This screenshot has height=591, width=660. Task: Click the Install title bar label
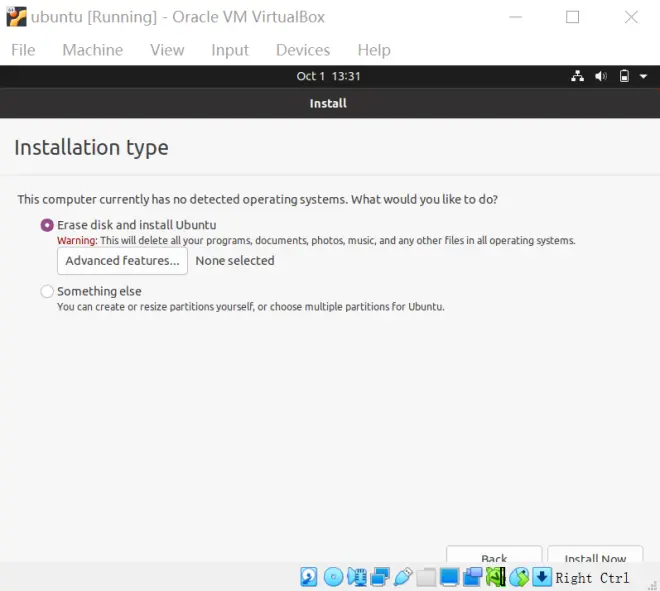tap(328, 104)
